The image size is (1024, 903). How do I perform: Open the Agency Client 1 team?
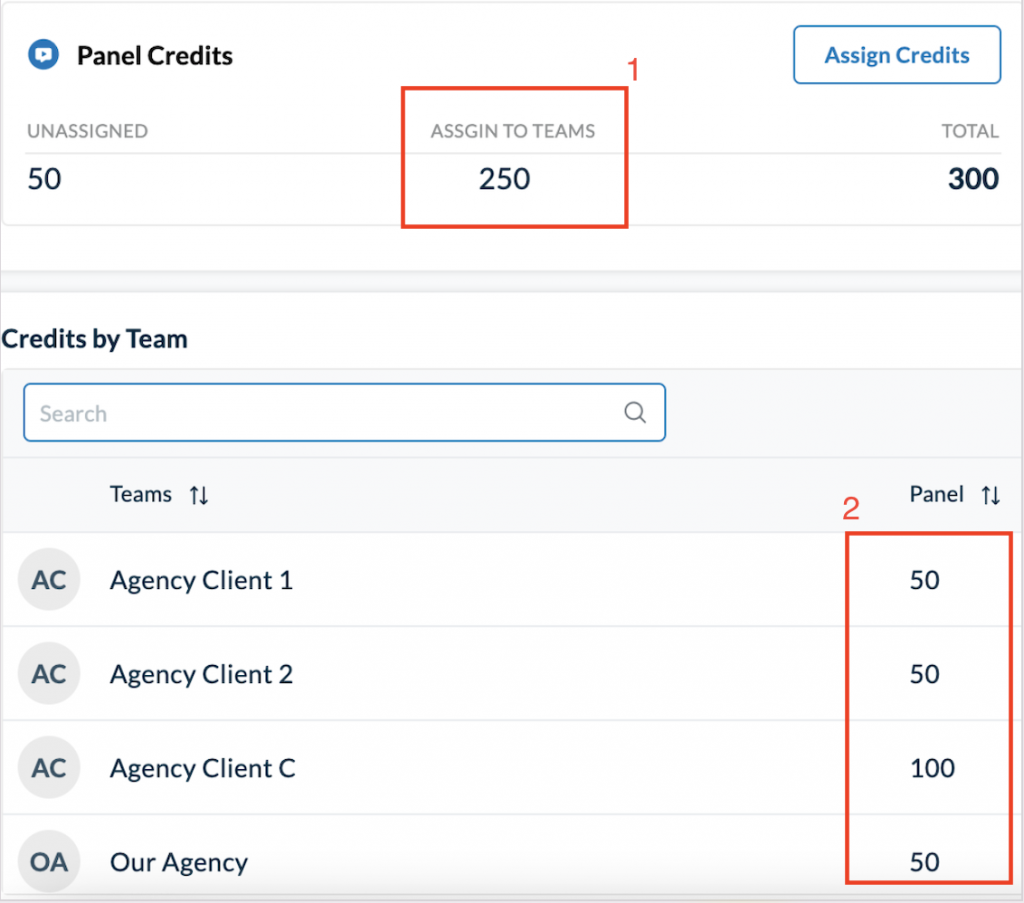pos(201,580)
